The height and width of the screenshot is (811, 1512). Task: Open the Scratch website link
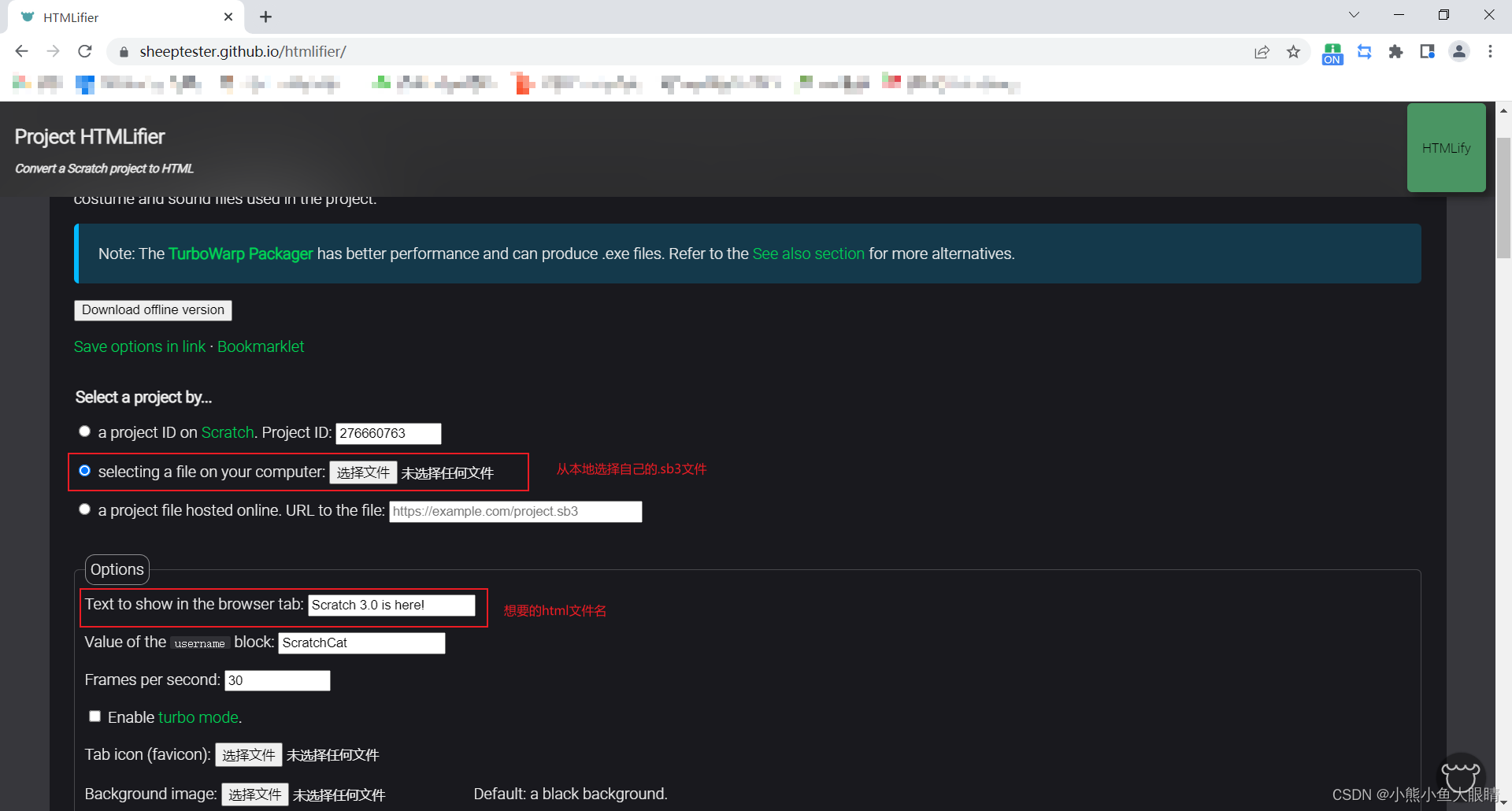coord(228,432)
